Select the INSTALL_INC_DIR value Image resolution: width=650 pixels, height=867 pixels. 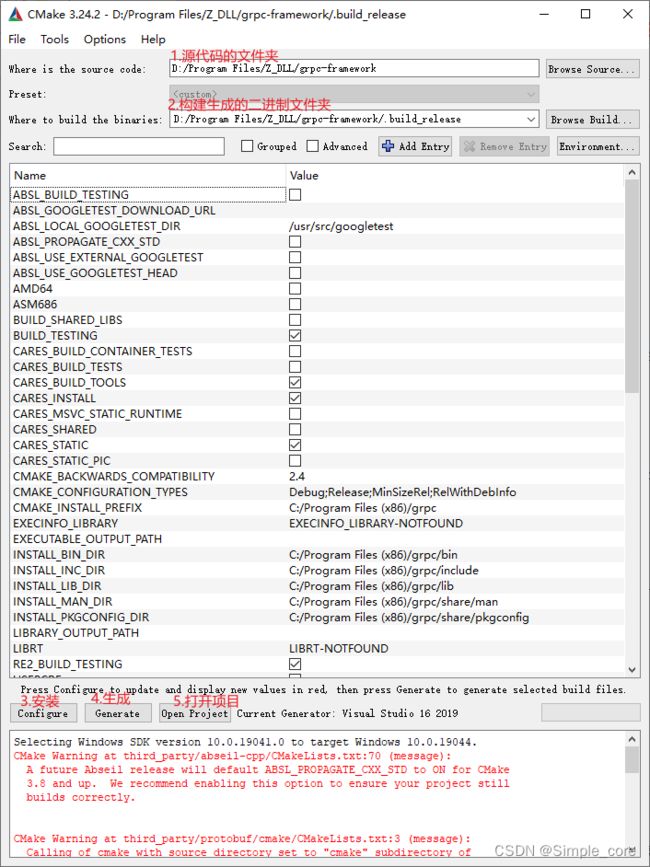pyautogui.click(x=384, y=570)
